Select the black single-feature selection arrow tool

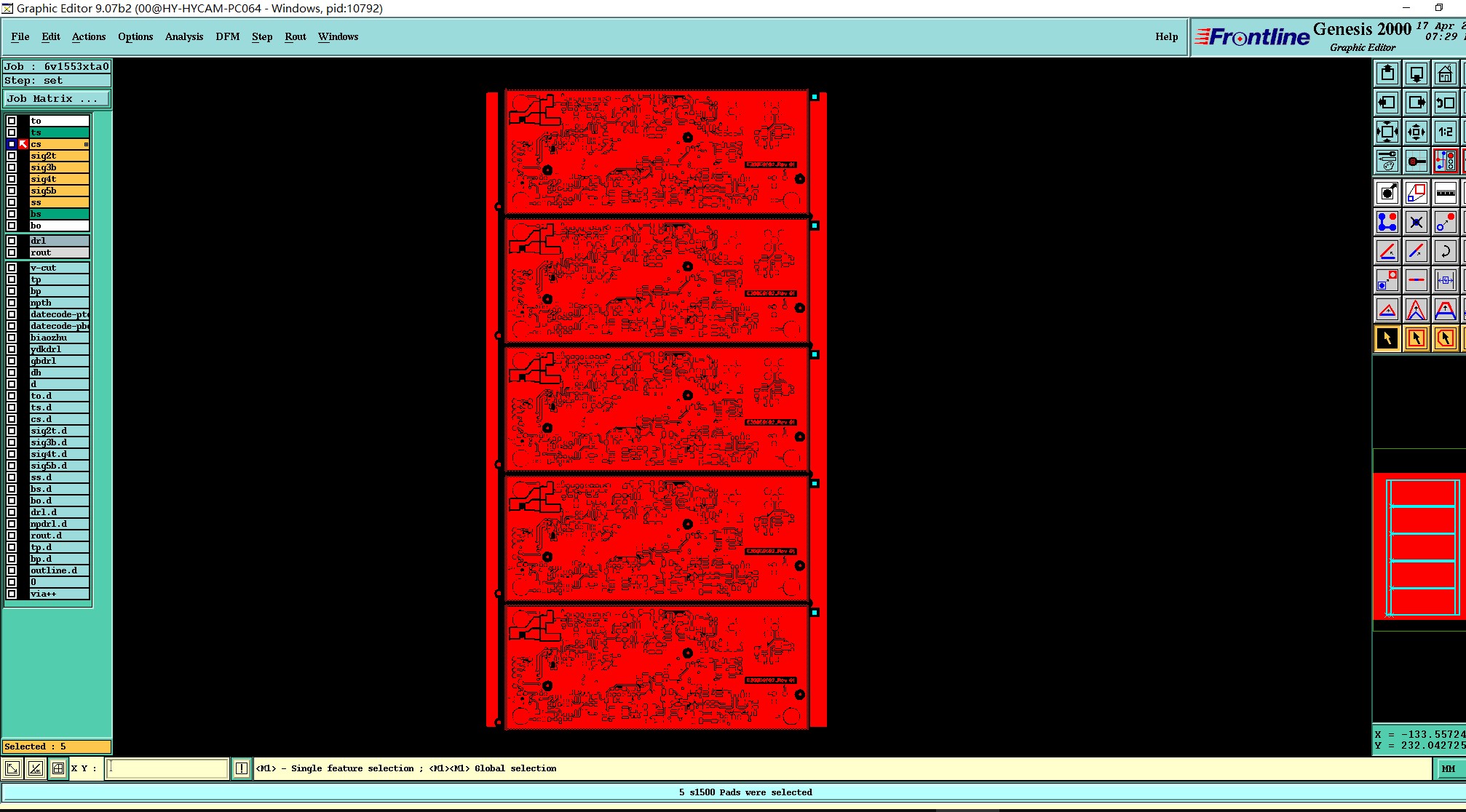1387,338
